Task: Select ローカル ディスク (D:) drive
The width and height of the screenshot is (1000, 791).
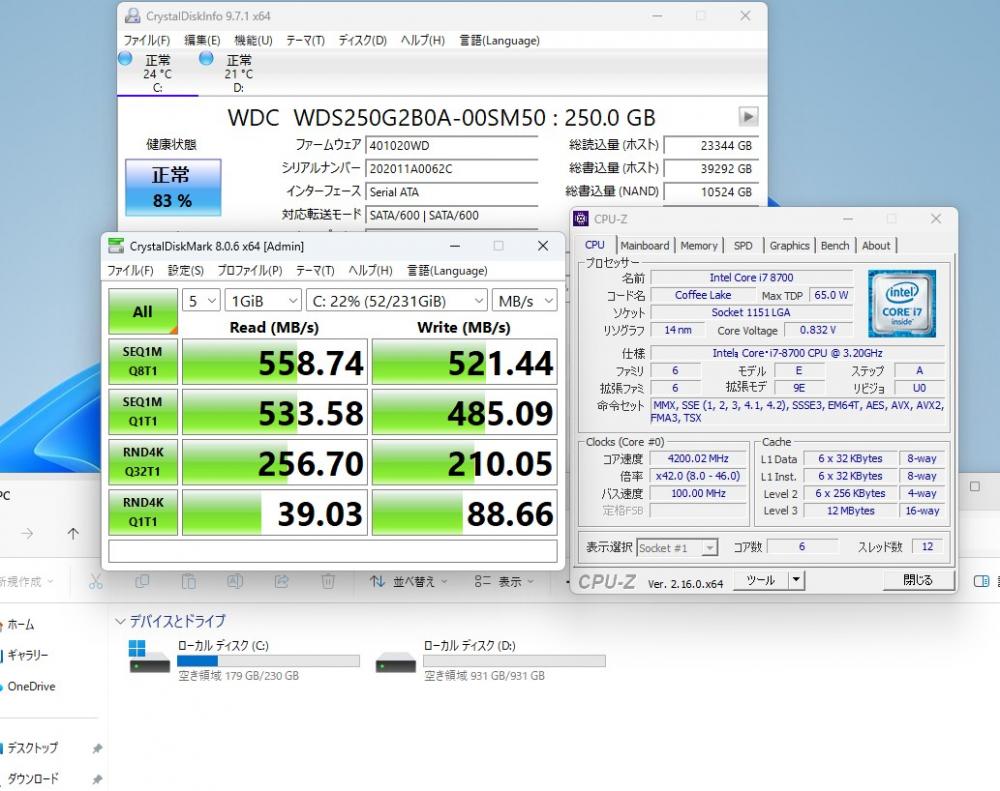Action: click(491, 660)
